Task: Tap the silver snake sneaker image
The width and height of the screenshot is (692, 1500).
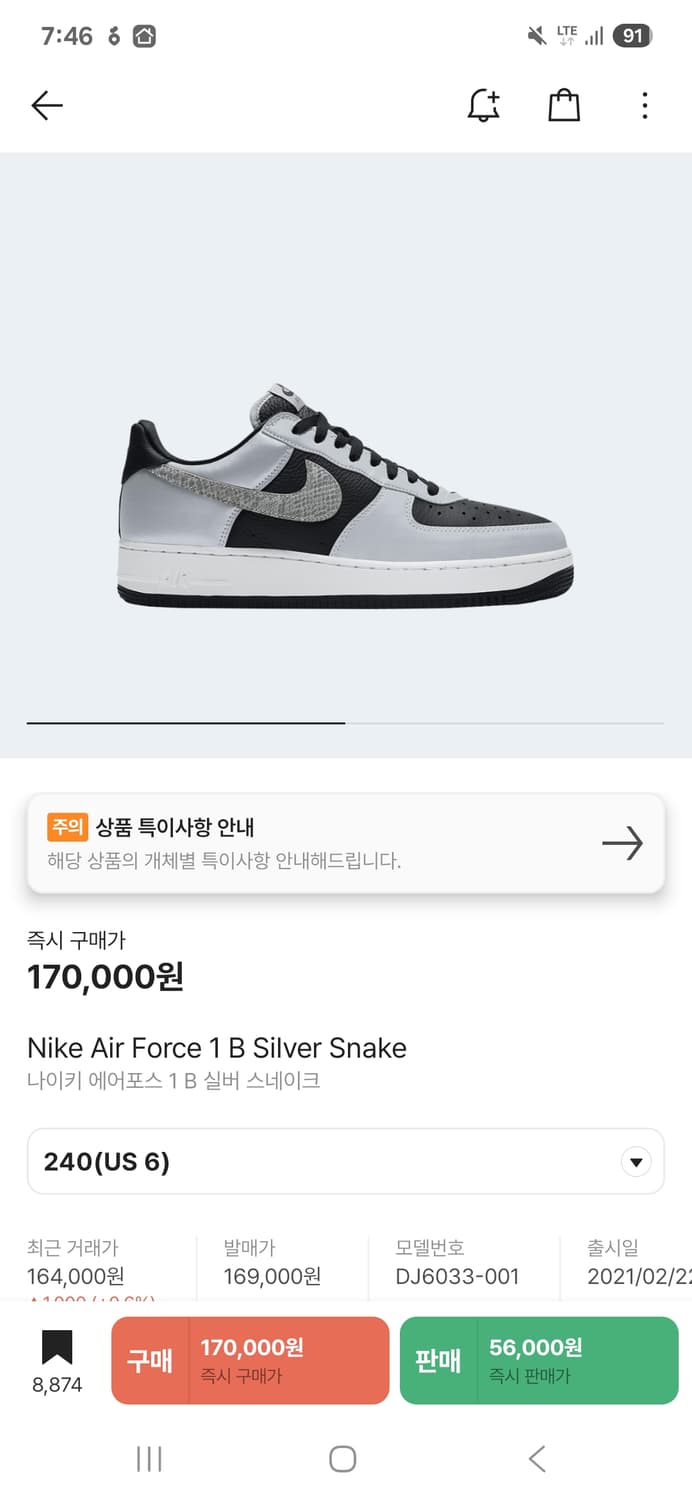Action: point(347,495)
